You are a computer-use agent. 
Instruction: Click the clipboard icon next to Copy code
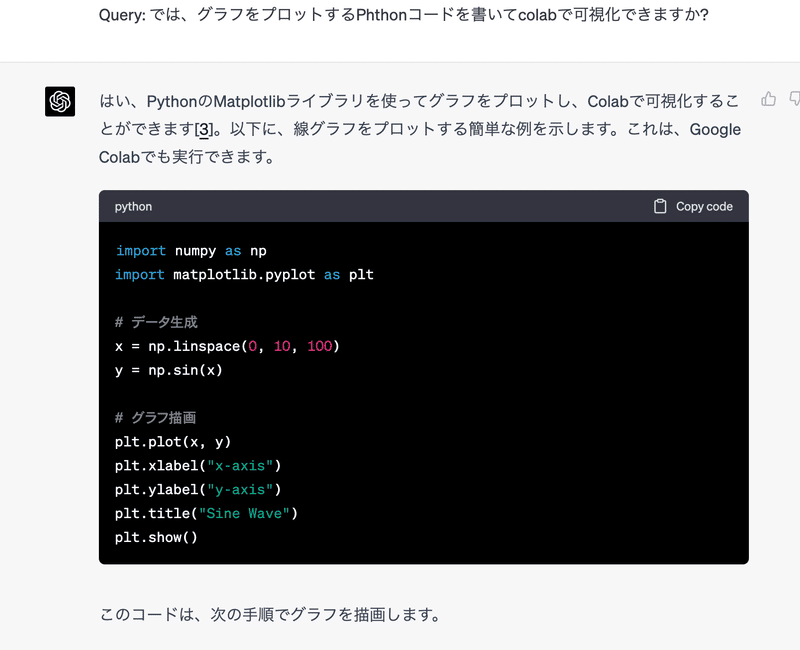[660, 205]
